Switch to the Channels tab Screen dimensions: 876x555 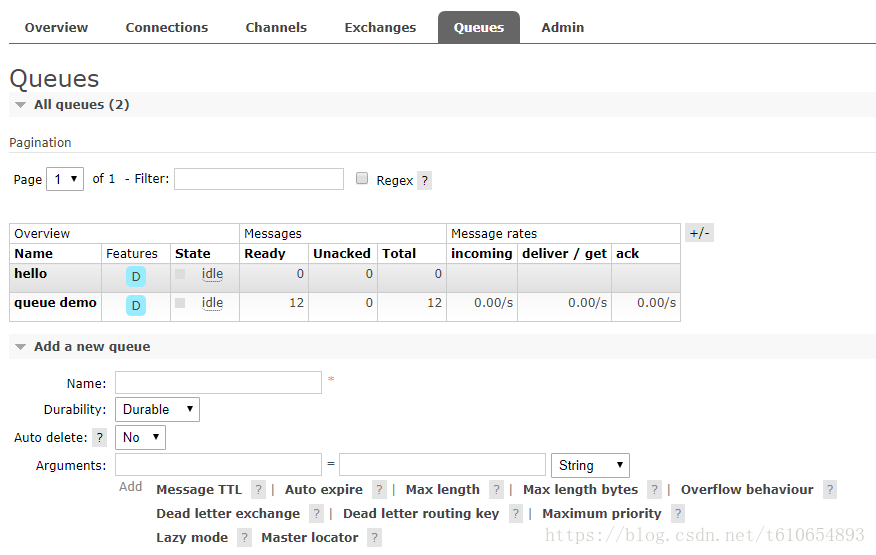point(276,27)
